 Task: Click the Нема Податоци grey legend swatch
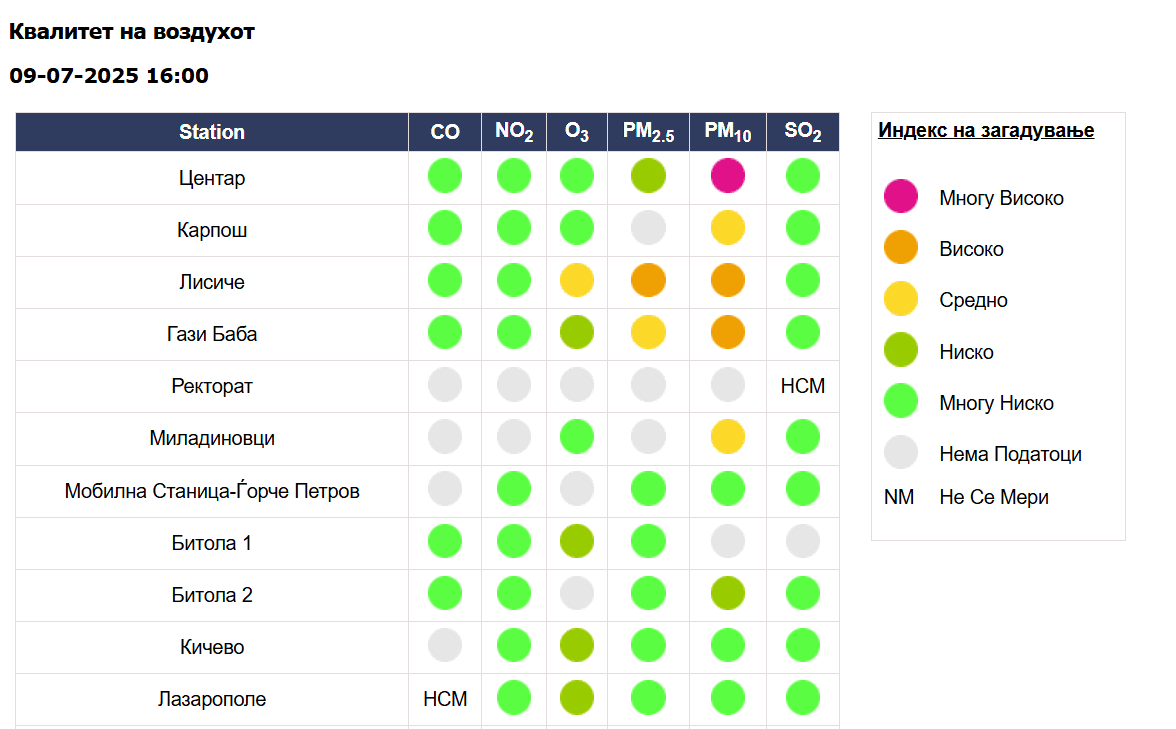pyautogui.click(x=900, y=453)
